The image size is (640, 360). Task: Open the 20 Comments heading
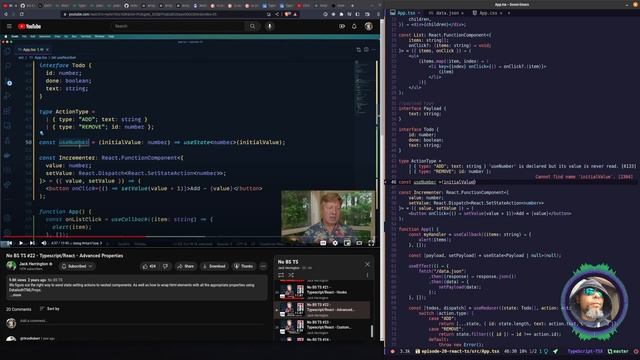tap(18, 309)
